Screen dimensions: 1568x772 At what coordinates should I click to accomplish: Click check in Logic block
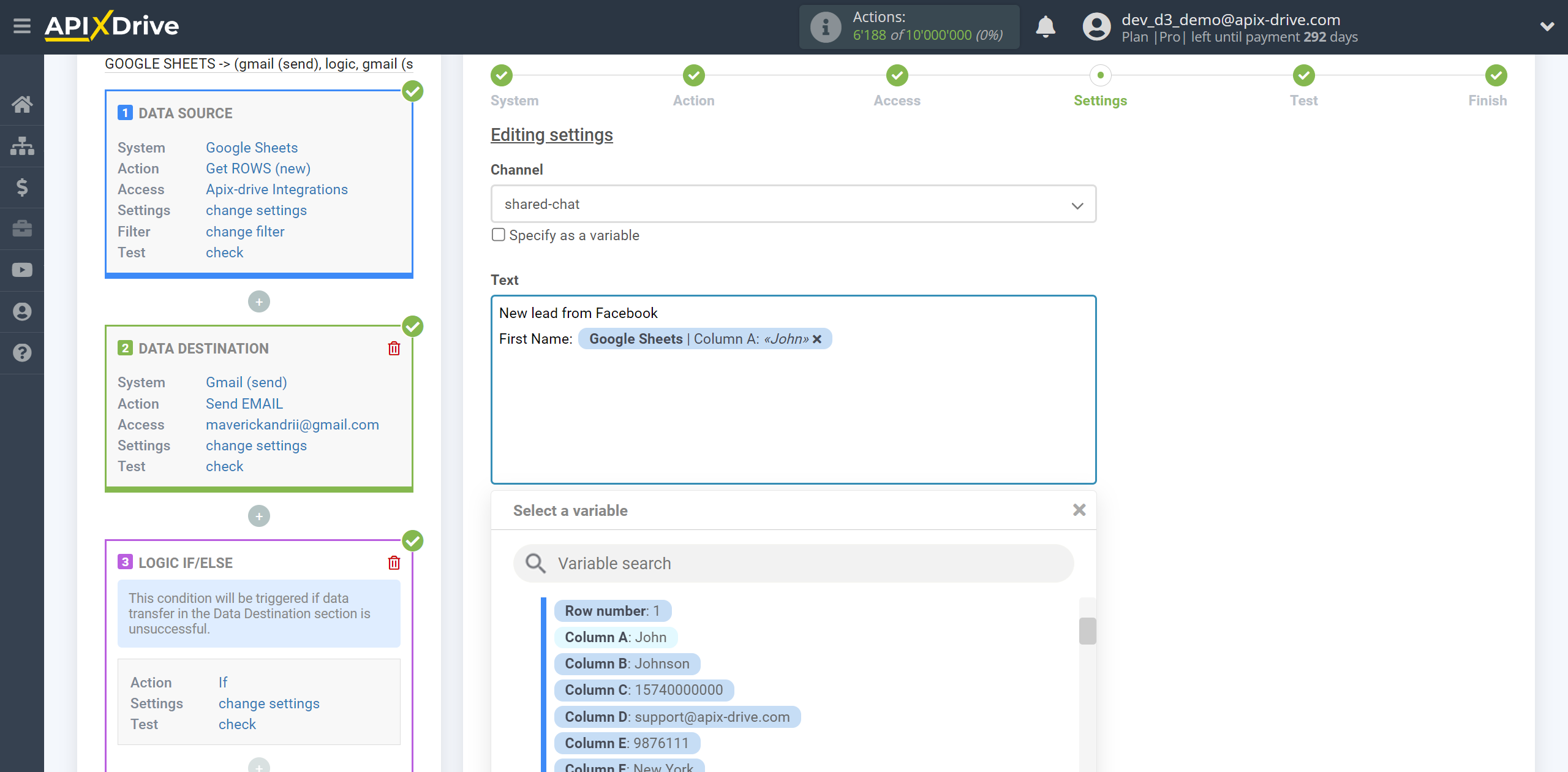coord(237,724)
